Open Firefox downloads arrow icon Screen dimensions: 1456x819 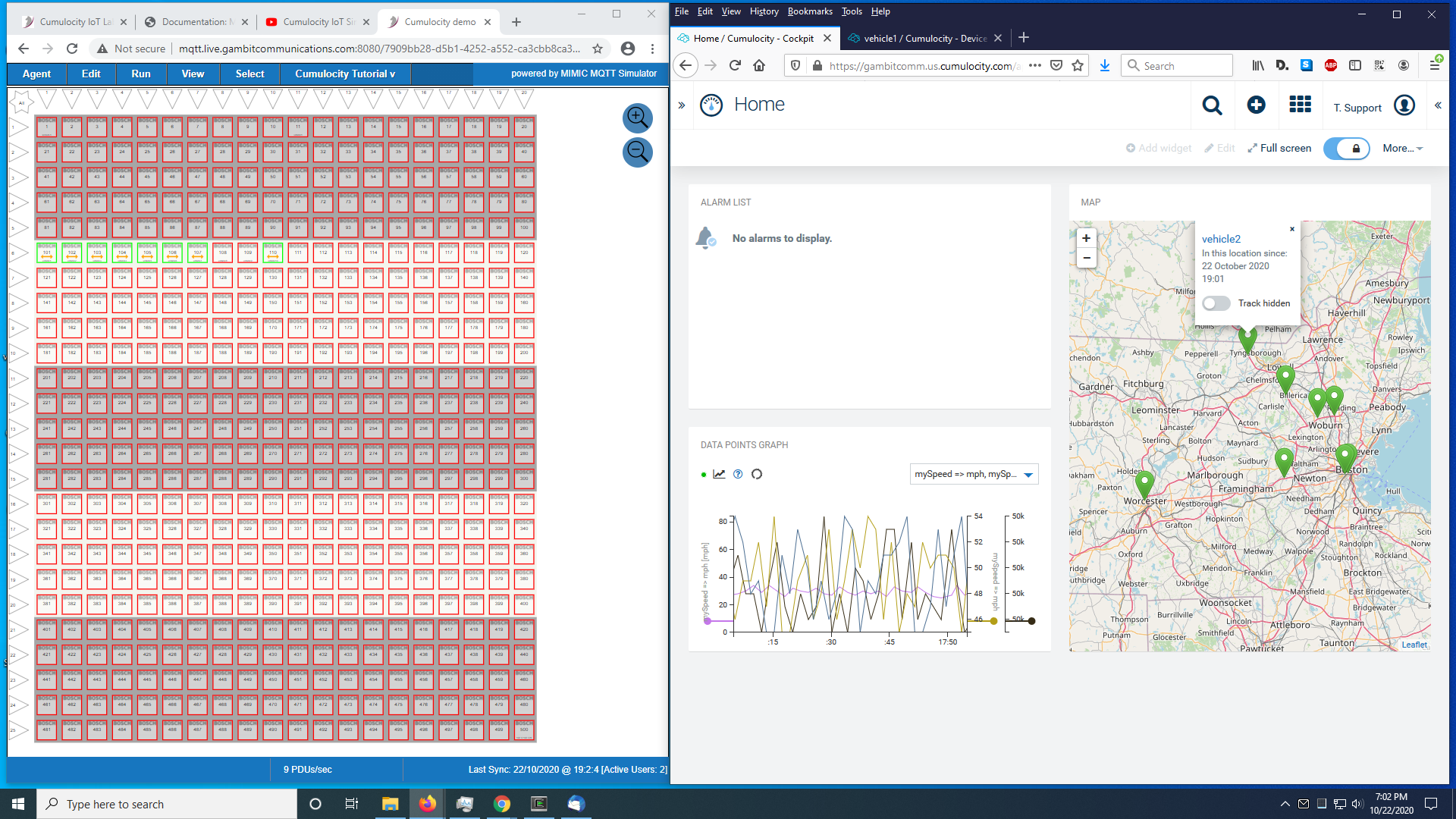coord(1104,66)
